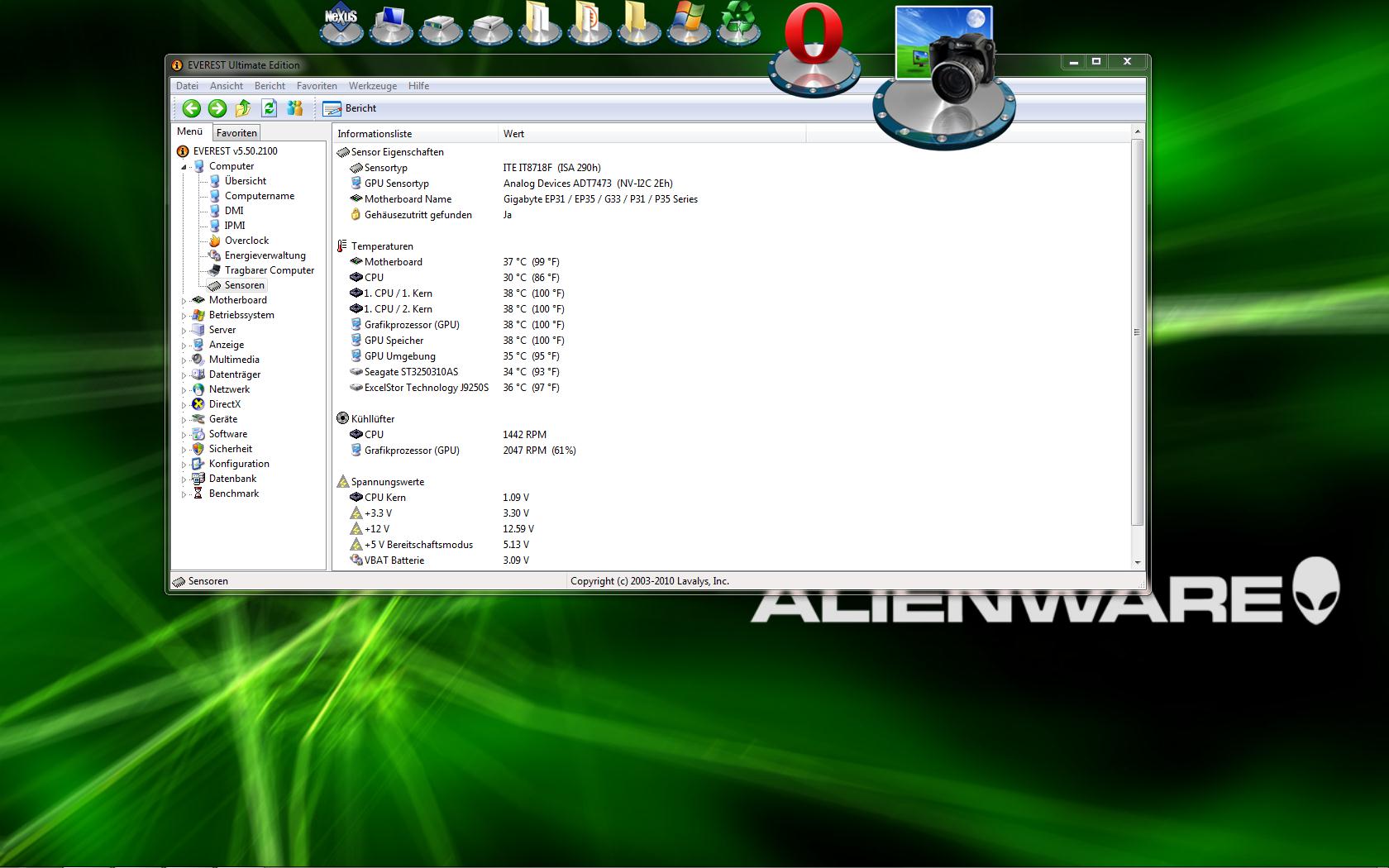Open the Werkzeuge menu
This screenshot has width=1389, height=868.
point(372,86)
